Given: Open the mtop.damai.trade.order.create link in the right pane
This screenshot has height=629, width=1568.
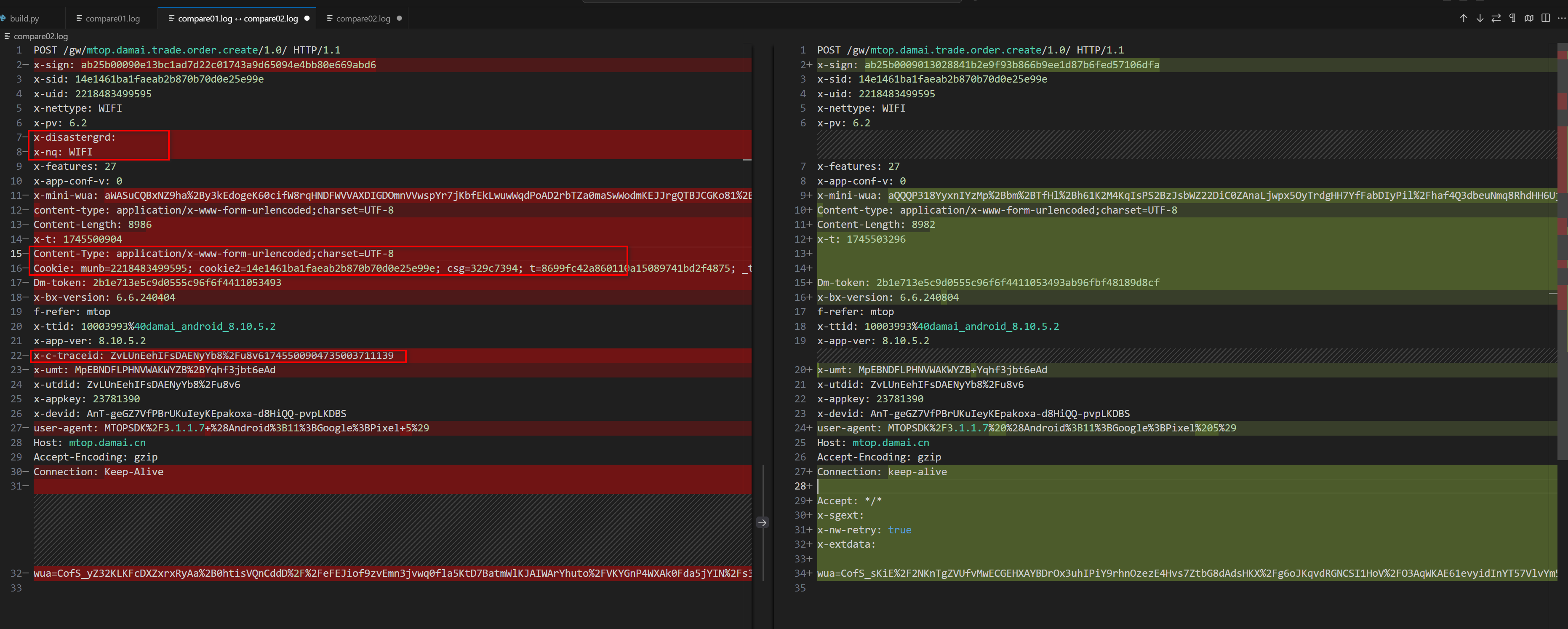Looking at the screenshot, I should pyautogui.click(x=956, y=50).
